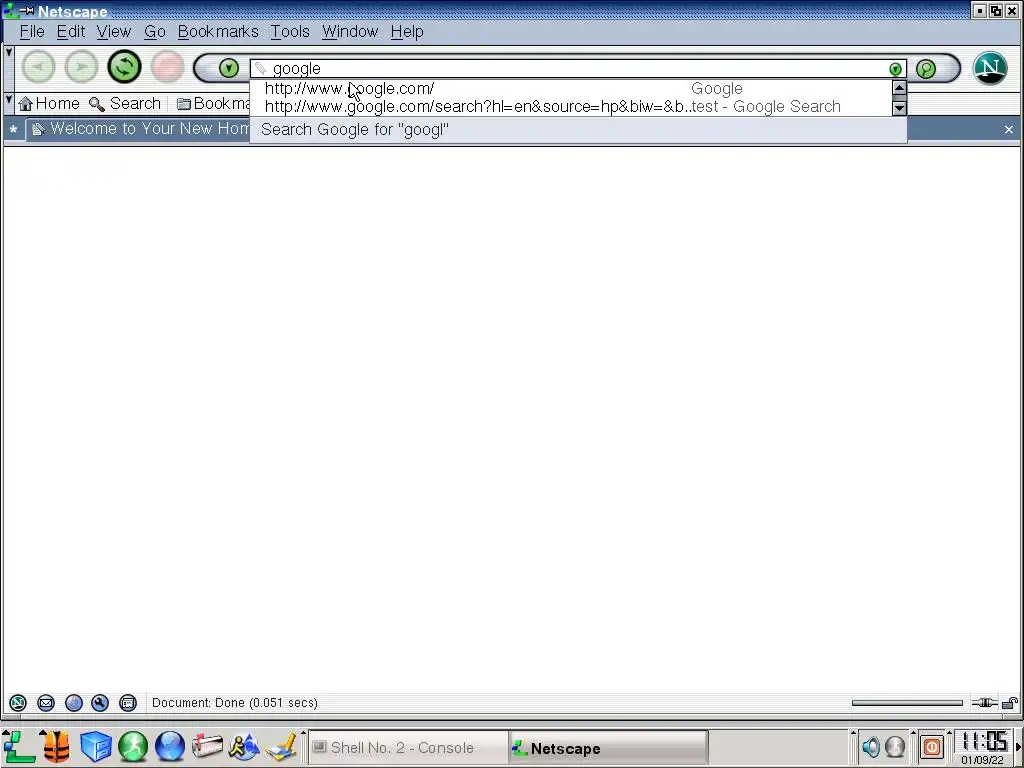Open the Window menu
The image size is (1024, 768).
[x=350, y=31]
